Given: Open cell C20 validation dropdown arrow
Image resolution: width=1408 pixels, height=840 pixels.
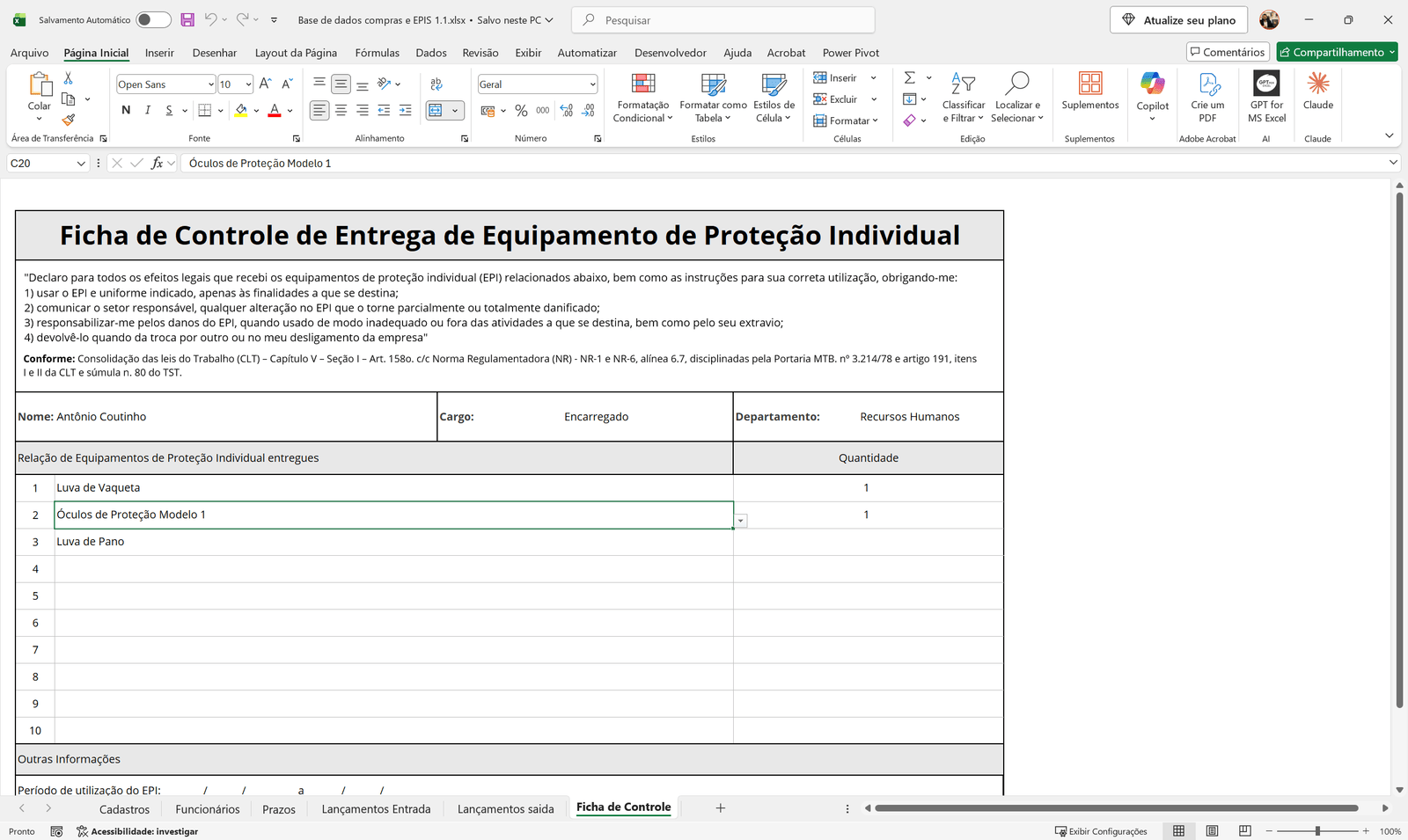Looking at the screenshot, I should point(741,521).
